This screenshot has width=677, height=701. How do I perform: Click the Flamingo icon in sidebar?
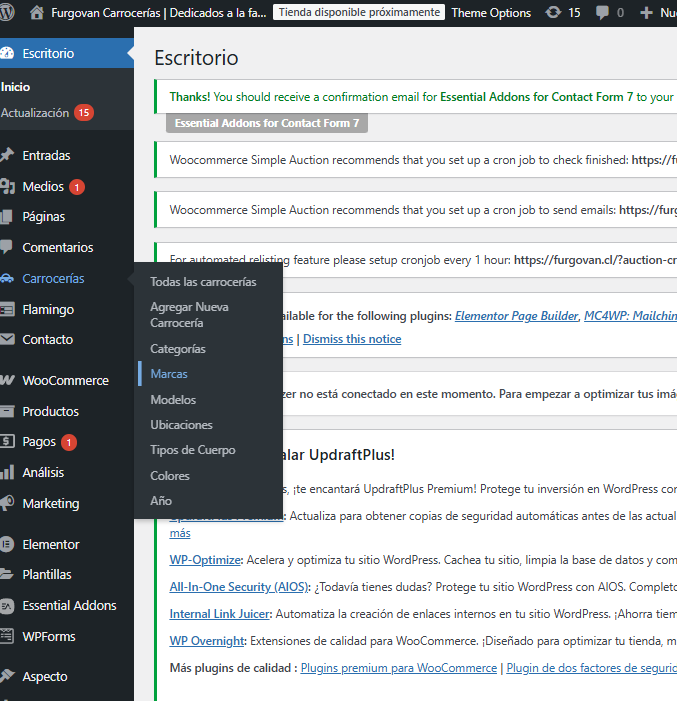[x=7, y=309]
